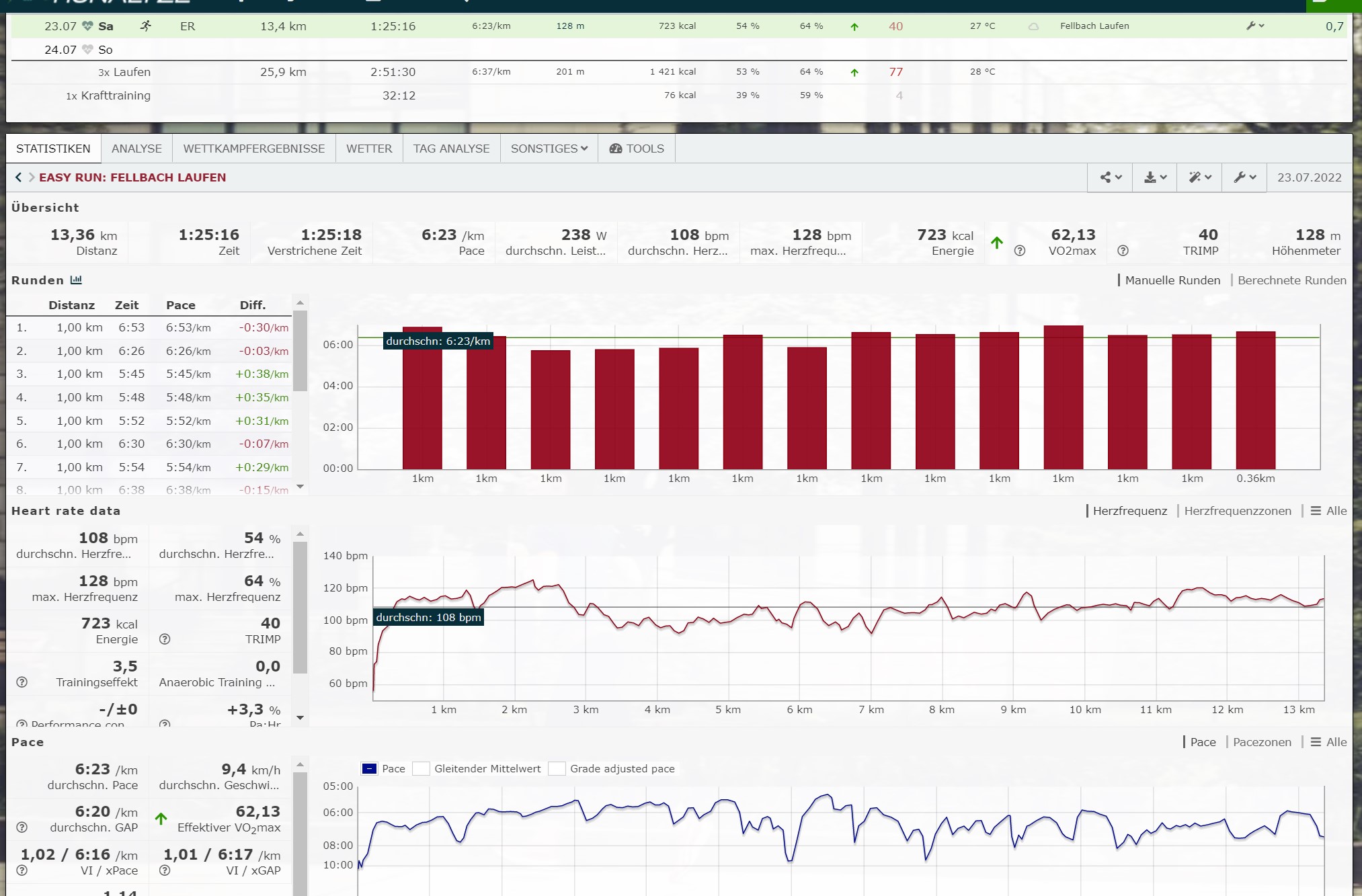Switch to the ANALYSE tab

[136, 149]
